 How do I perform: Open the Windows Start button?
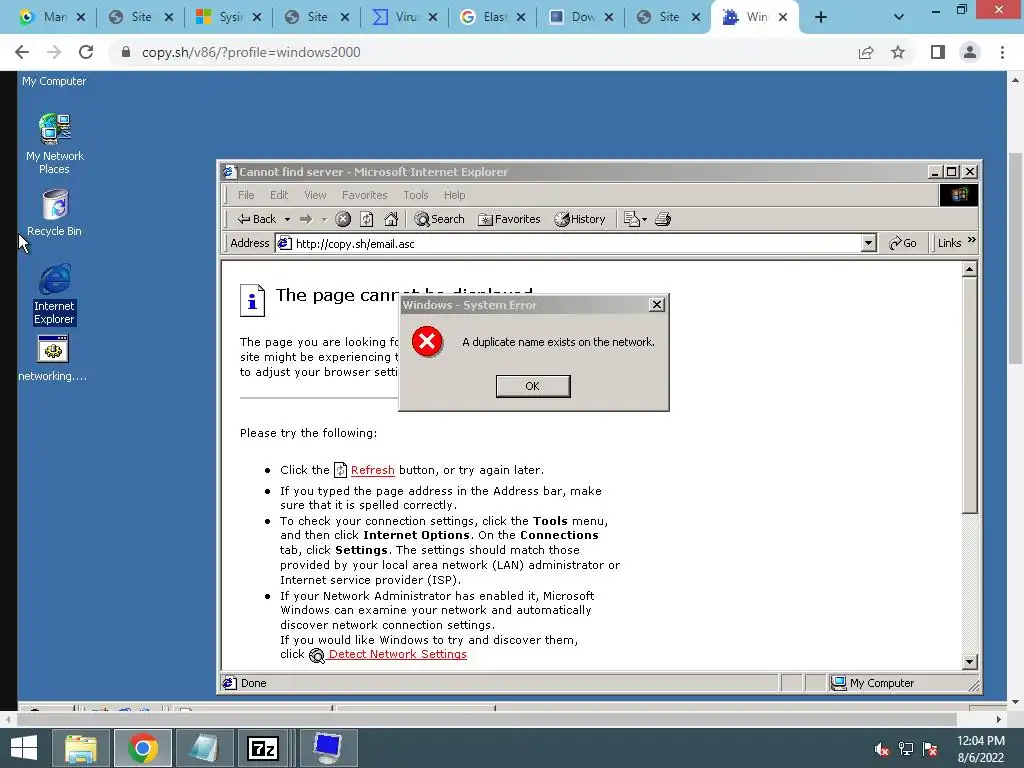tap(24, 748)
